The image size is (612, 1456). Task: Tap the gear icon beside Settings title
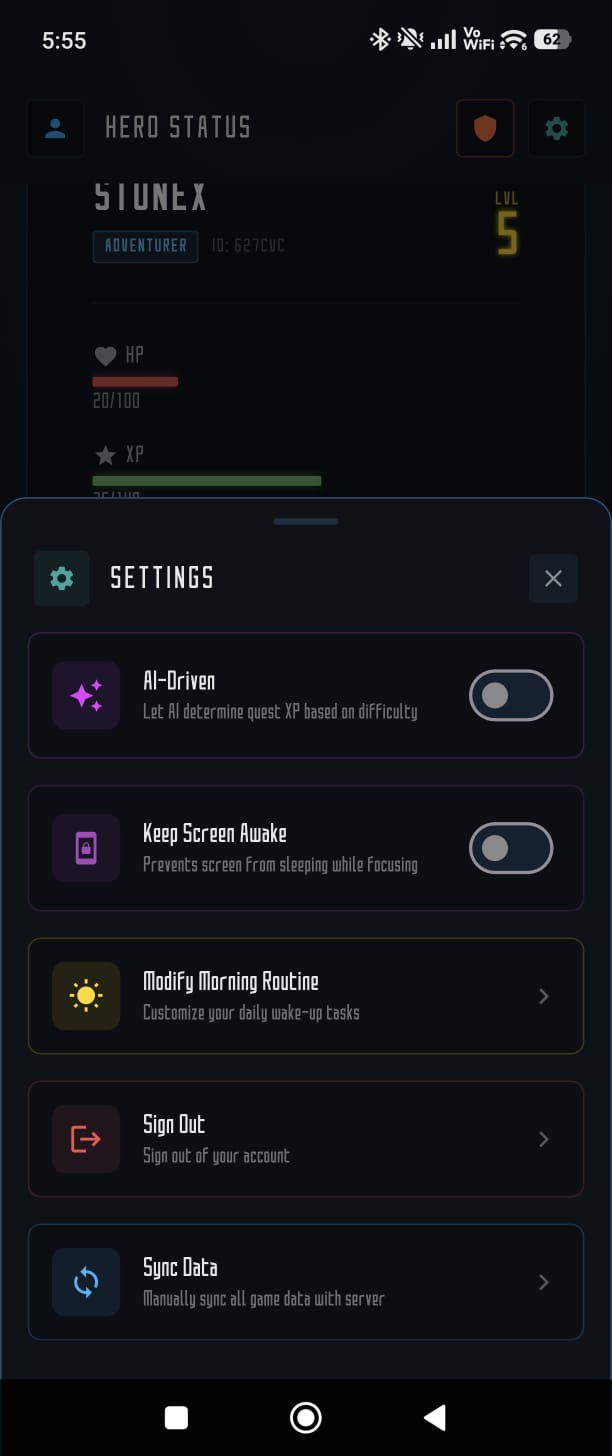point(62,578)
